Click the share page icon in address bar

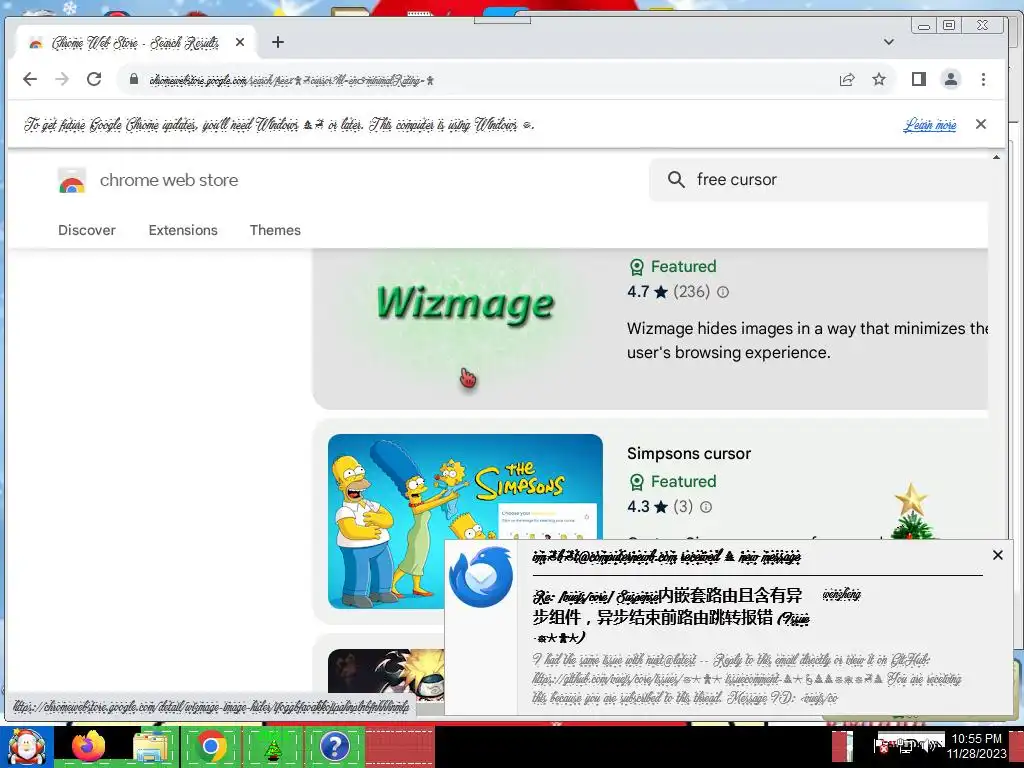[x=847, y=80]
